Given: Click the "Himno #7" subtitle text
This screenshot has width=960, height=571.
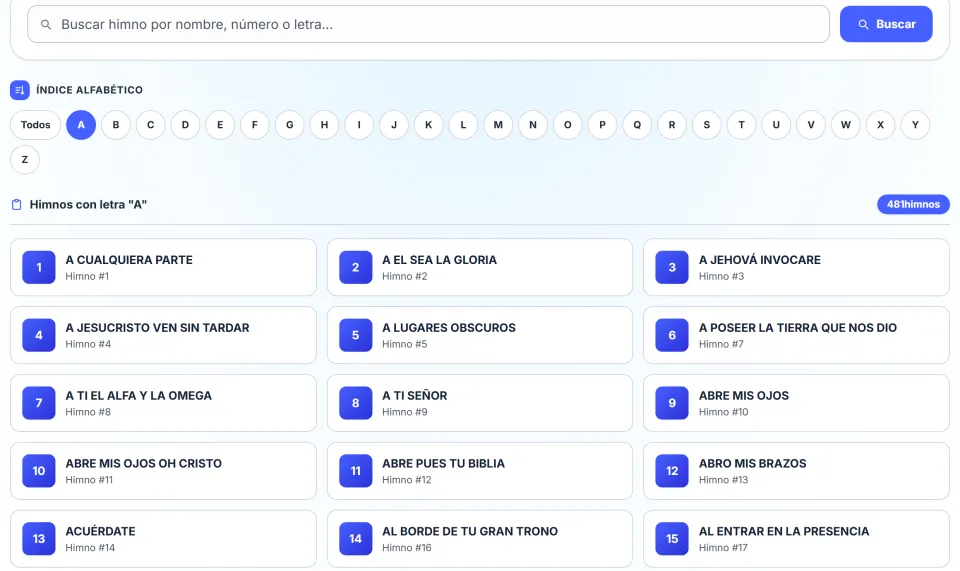Looking at the screenshot, I should (721, 344).
